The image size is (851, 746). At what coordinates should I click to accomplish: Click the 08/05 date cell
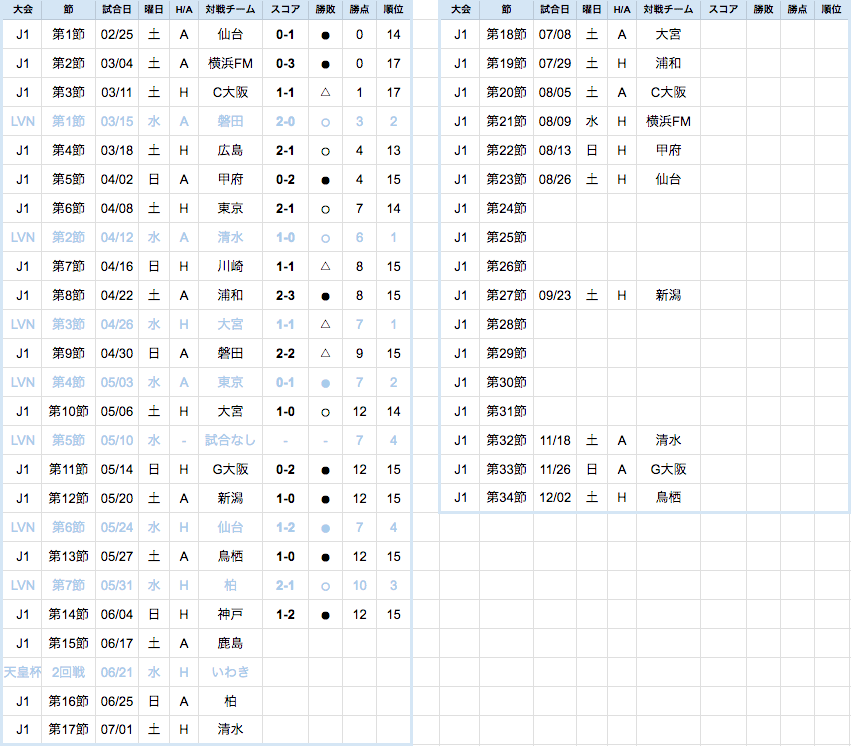(555, 93)
